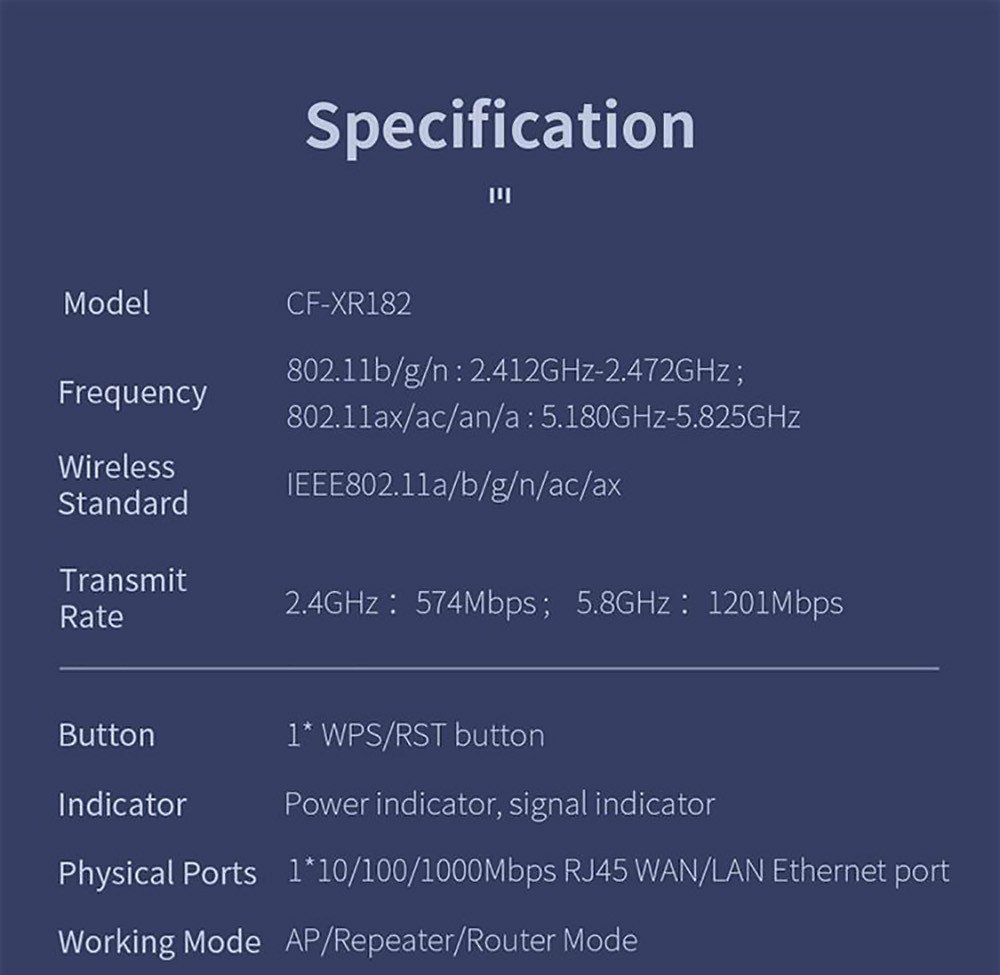Click the 5.180GHz-5.825GHz frequency line
Image resolution: width=1000 pixels, height=975 pixels.
point(543,416)
